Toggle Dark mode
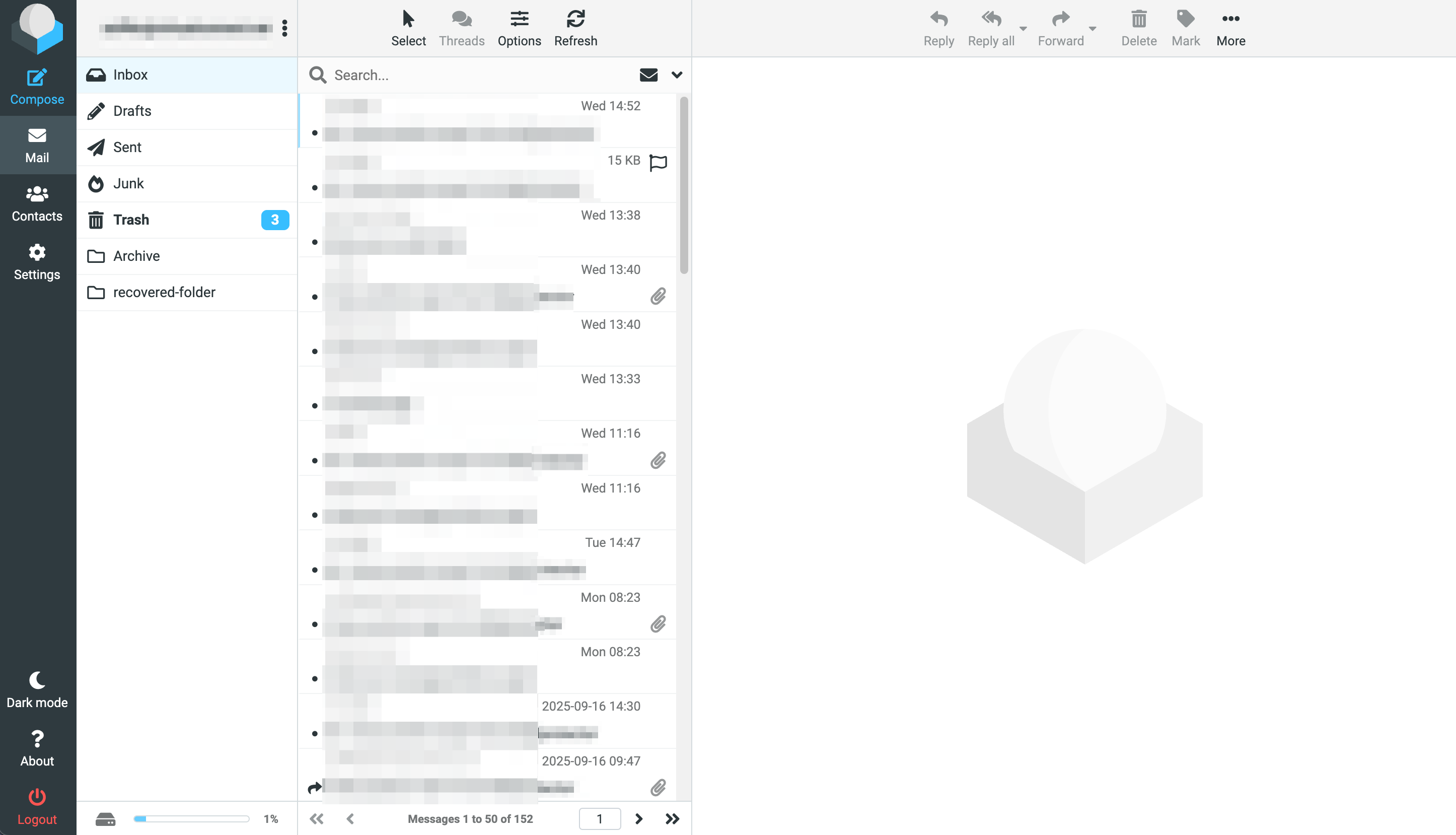 [37, 681]
